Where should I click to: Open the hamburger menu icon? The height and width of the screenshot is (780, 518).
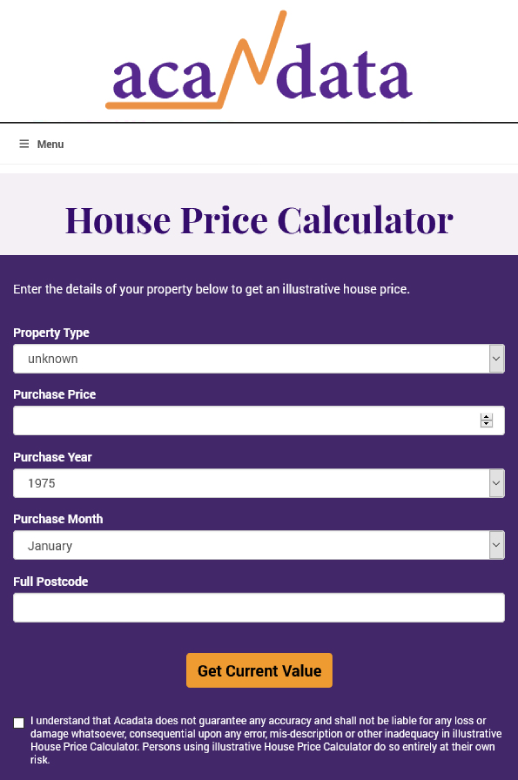coord(24,144)
